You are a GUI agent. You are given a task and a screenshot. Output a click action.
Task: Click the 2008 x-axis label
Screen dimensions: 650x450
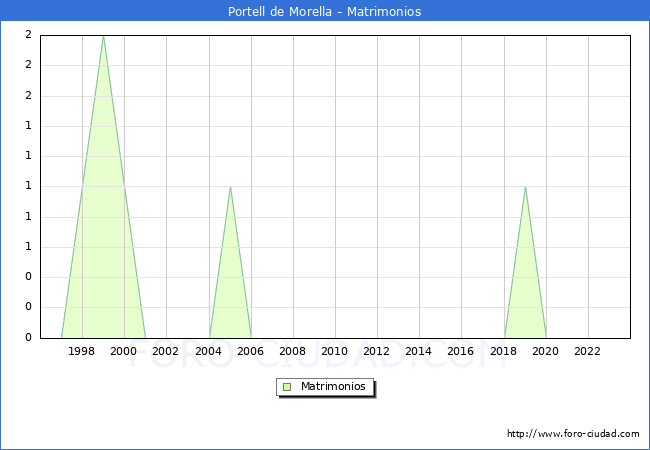click(x=293, y=351)
